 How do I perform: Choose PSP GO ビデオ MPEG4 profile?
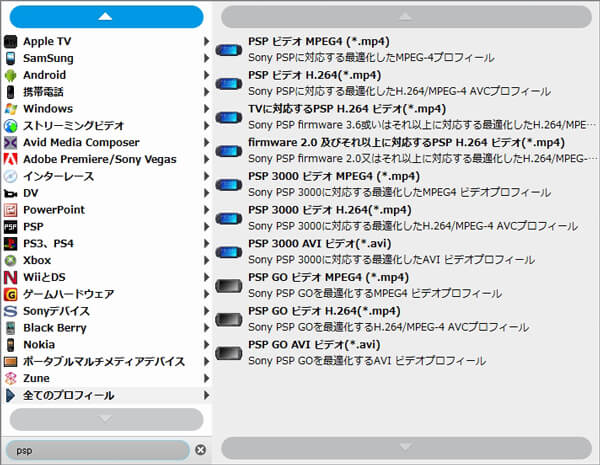pyautogui.click(x=406, y=286)
